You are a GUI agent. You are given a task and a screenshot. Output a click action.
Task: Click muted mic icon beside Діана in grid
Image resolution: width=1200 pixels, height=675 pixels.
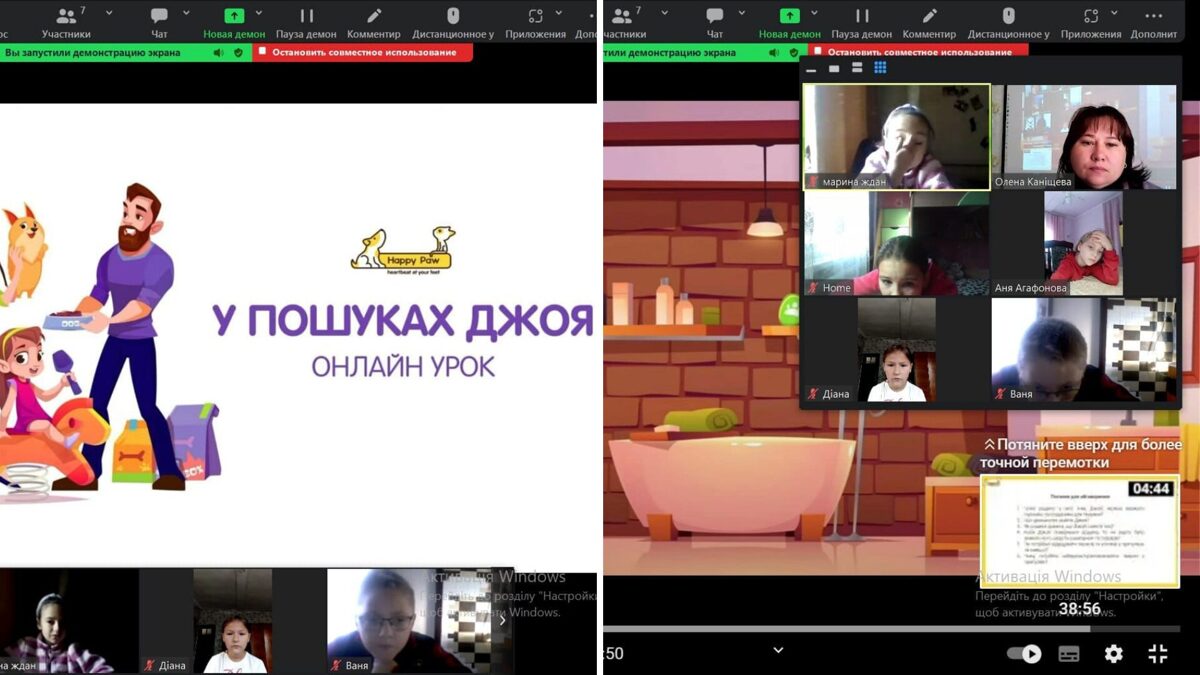click(x=814, y=394)
